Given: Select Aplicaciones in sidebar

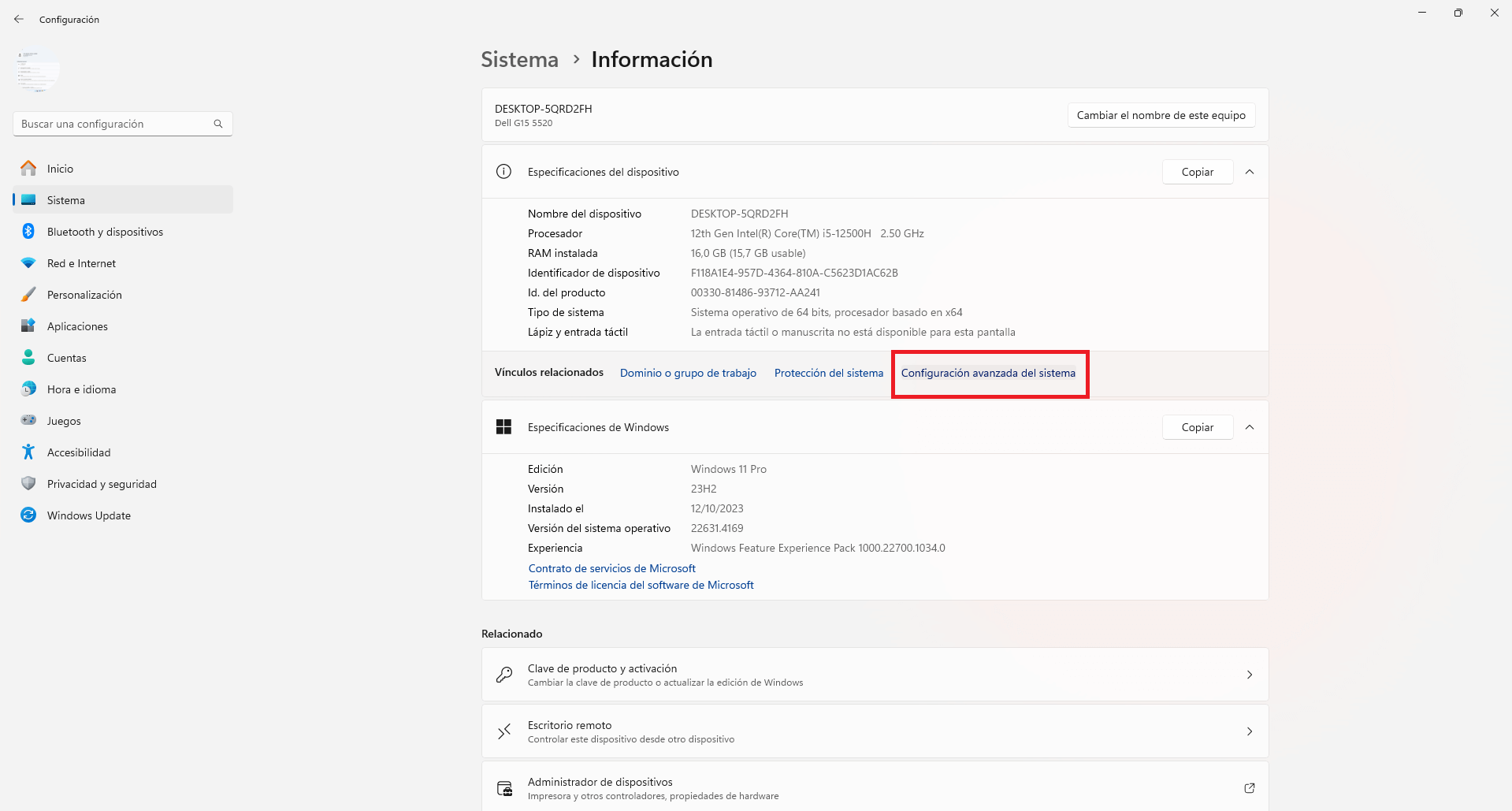Looking at the screenshot, I should pos(123,326).
